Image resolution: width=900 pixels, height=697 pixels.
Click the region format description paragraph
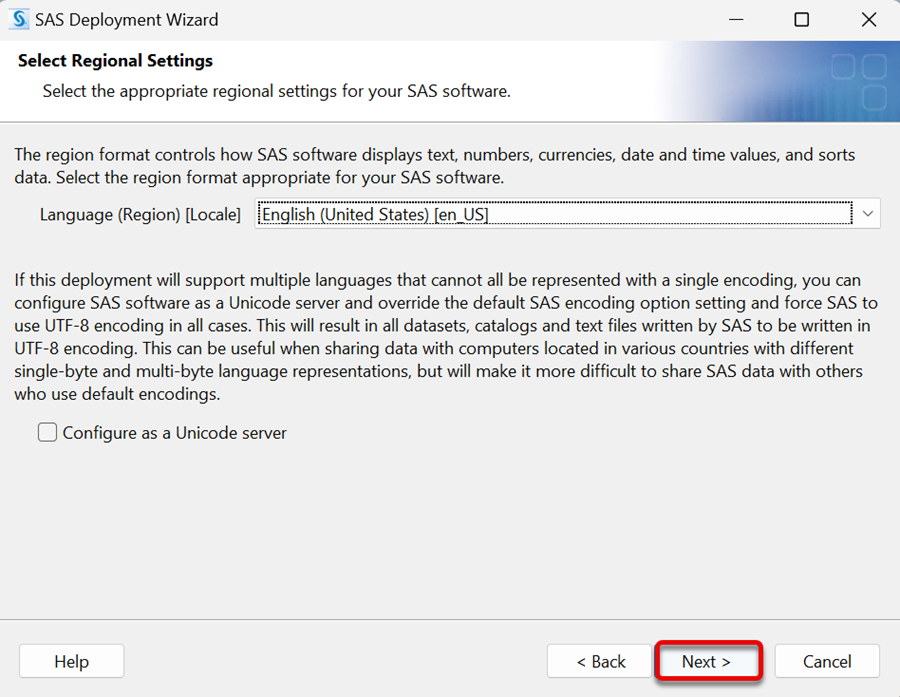pyautogui.click(x=435, y=166)
